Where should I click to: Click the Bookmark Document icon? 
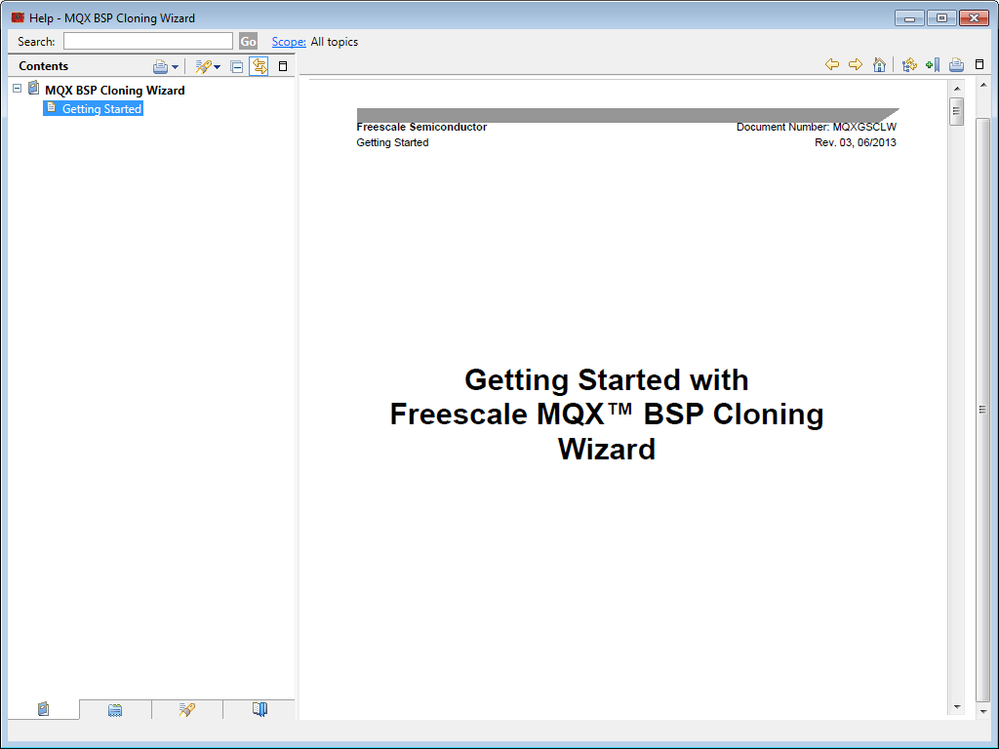(x=933, y=64)
